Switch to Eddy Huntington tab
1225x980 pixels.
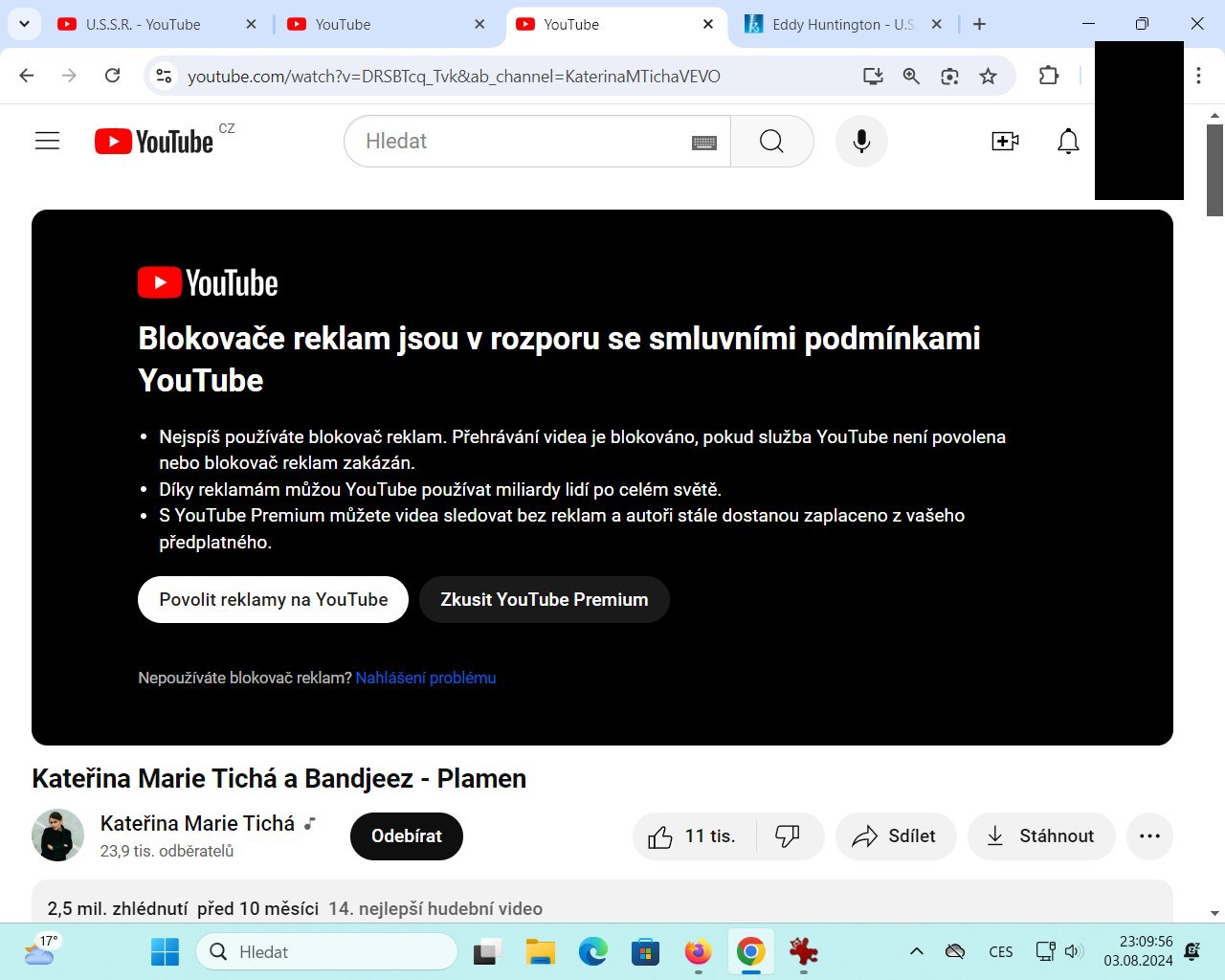click(x=842, y=25)
